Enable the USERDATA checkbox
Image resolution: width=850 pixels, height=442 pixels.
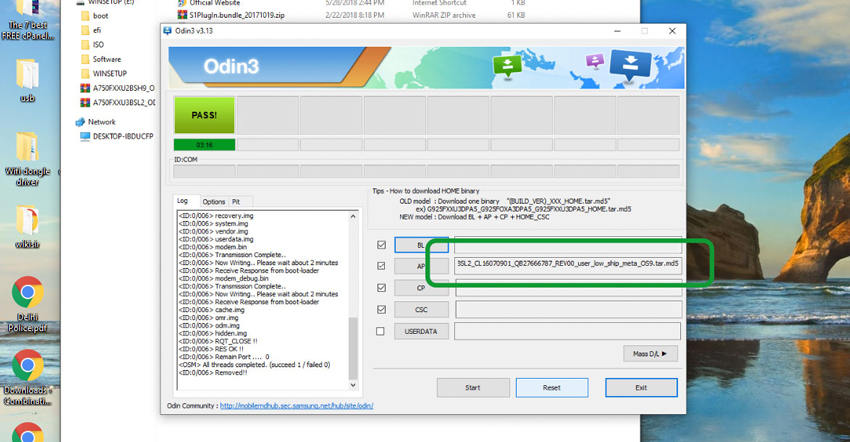click(x=381, y=331)
